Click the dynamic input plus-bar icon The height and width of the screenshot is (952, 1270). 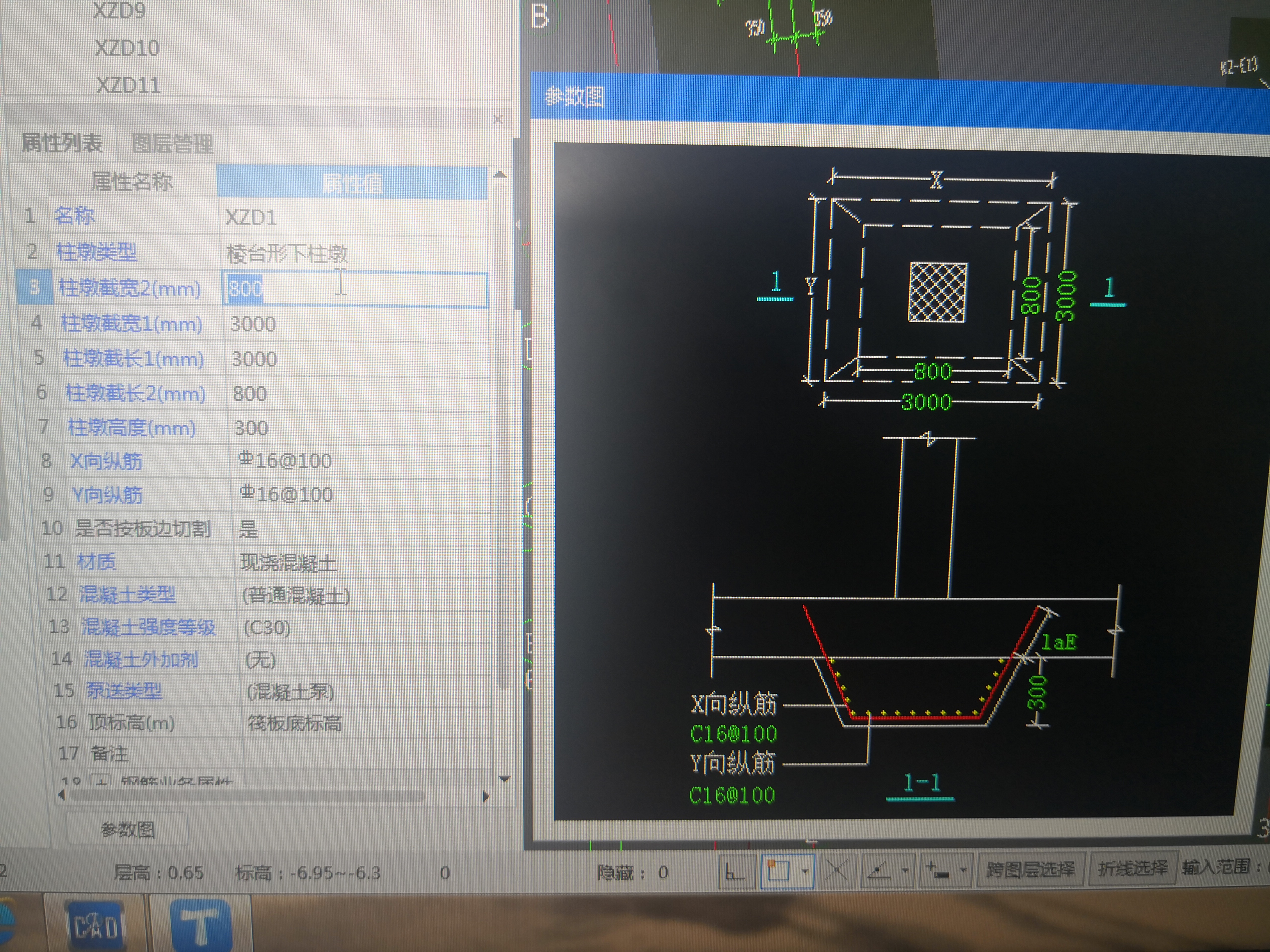tap(937, 870)
